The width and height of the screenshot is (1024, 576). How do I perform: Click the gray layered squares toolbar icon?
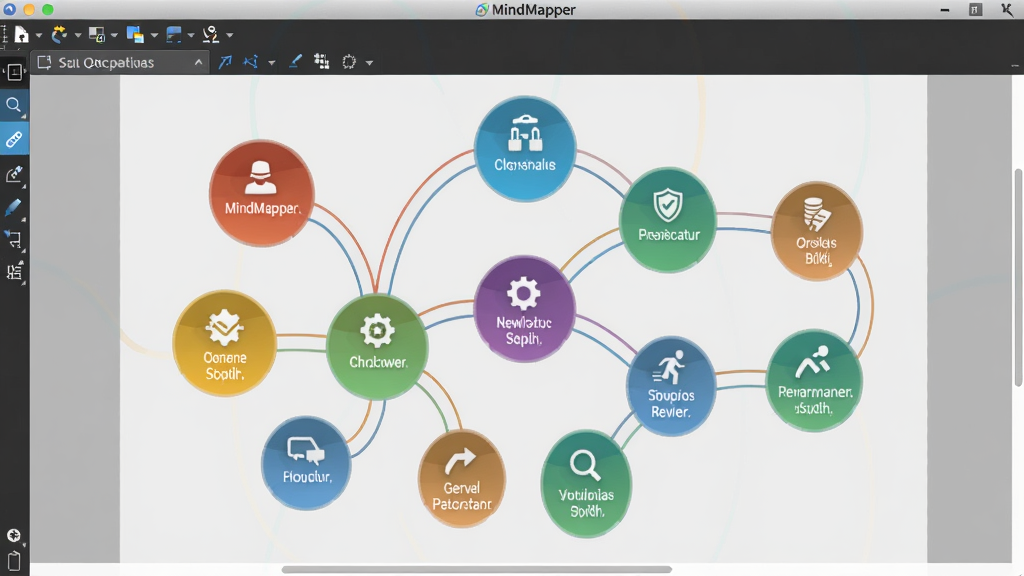pos(97,35)
